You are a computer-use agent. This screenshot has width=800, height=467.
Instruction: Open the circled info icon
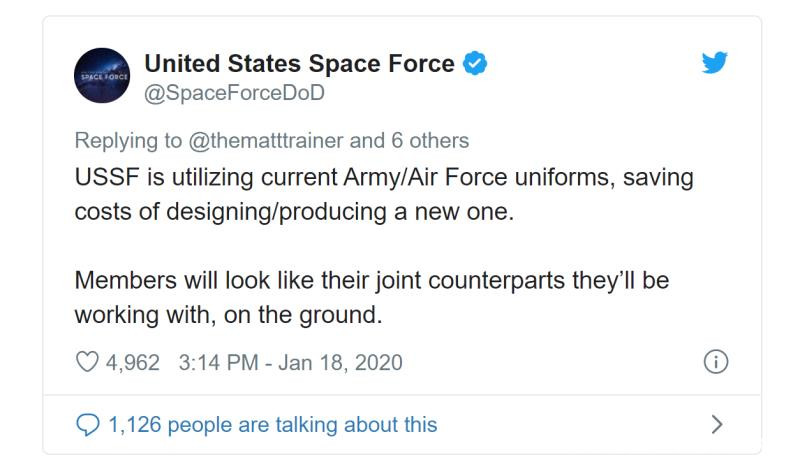(x=715, y=362)
